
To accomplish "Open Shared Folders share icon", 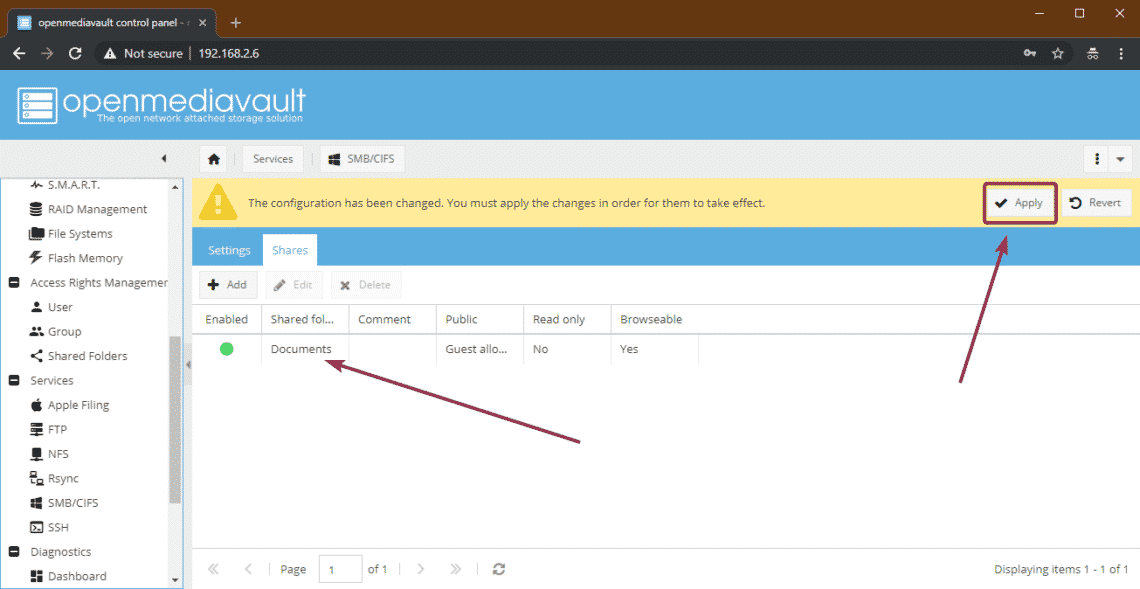I will 36,356.
